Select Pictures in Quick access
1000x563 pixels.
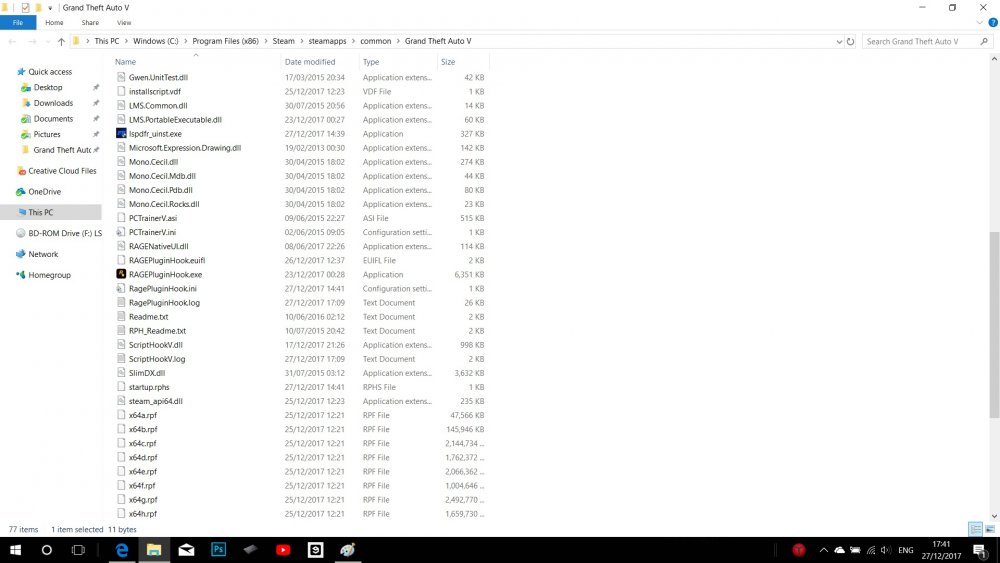[x=47, y=135]
